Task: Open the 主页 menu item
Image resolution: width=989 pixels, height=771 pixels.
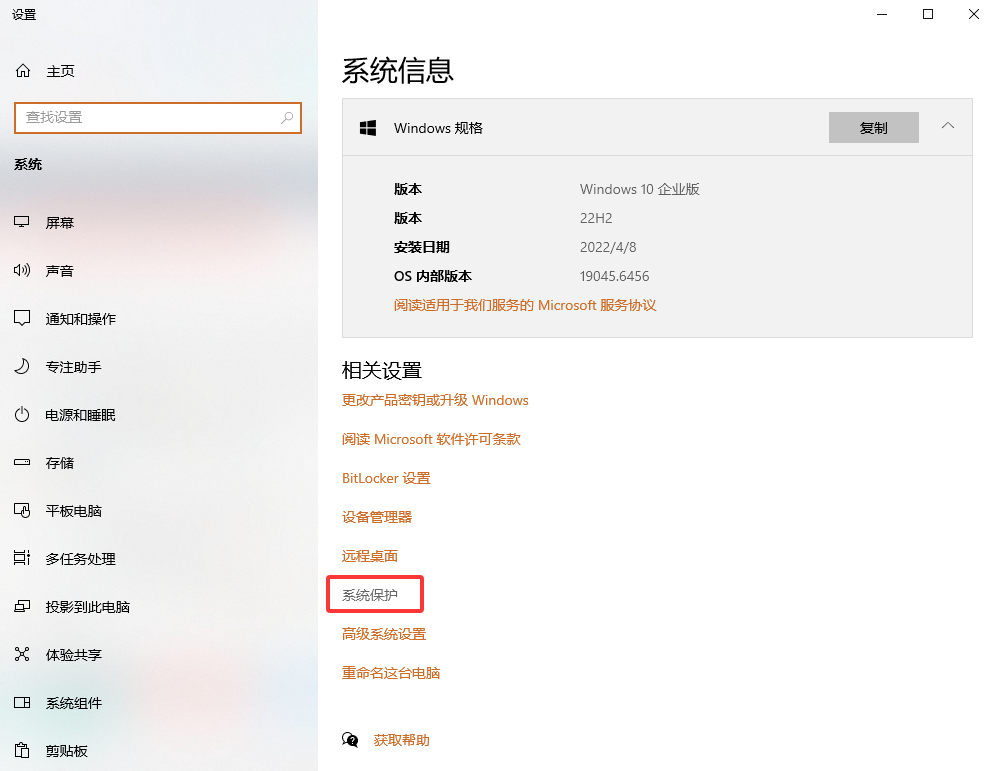Action: (x=61, y=71)
